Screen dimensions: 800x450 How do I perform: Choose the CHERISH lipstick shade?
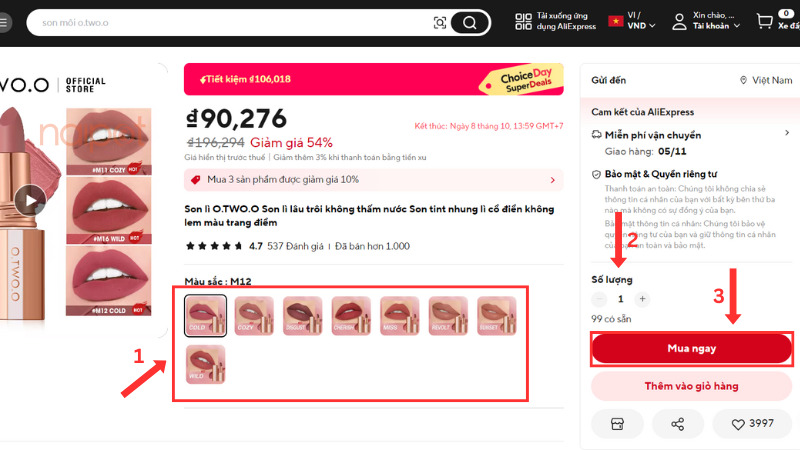(x=351, y=316)
